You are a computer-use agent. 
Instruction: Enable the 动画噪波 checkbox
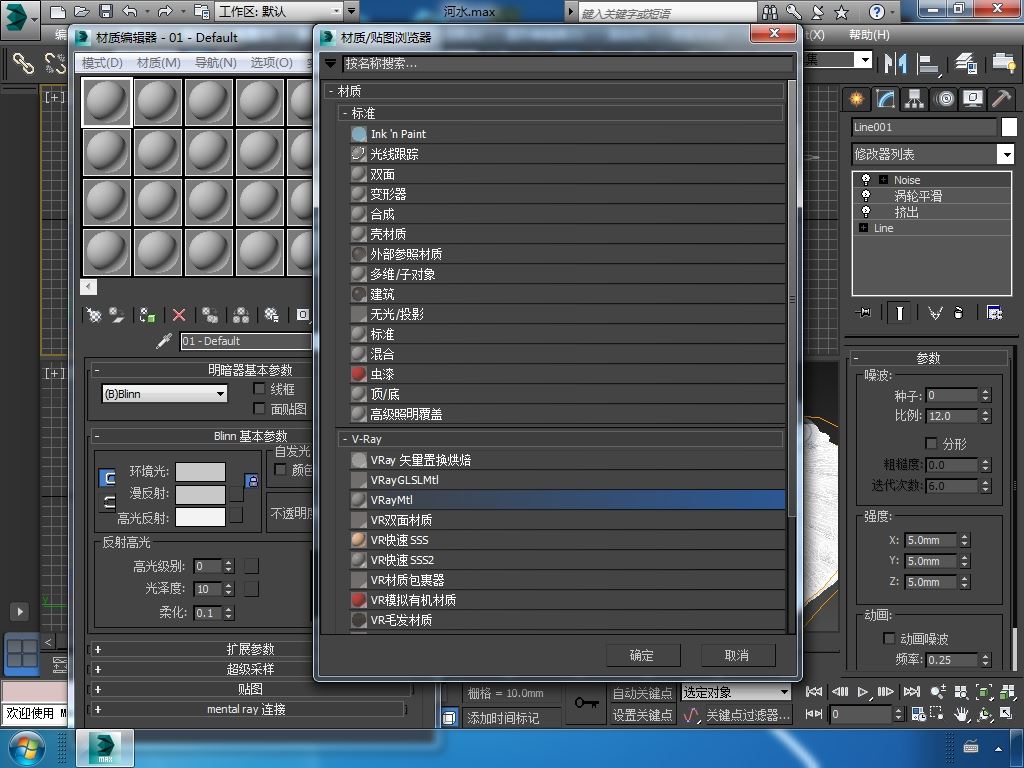889,638
